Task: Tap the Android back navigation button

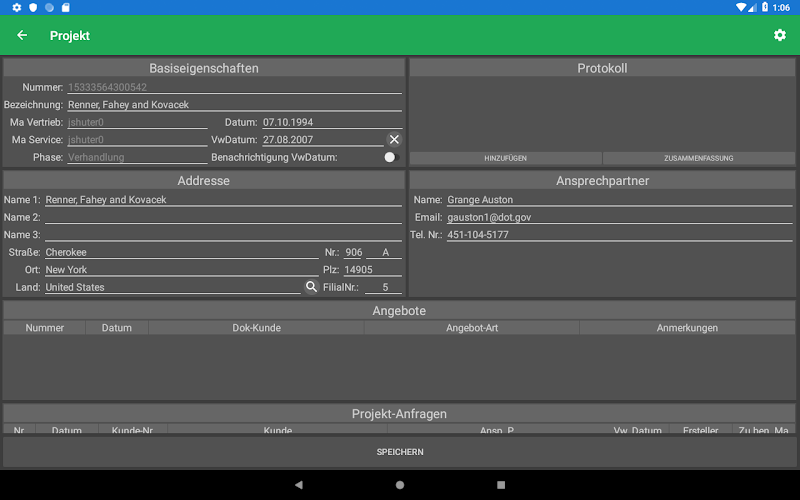Action: (298, 485)
